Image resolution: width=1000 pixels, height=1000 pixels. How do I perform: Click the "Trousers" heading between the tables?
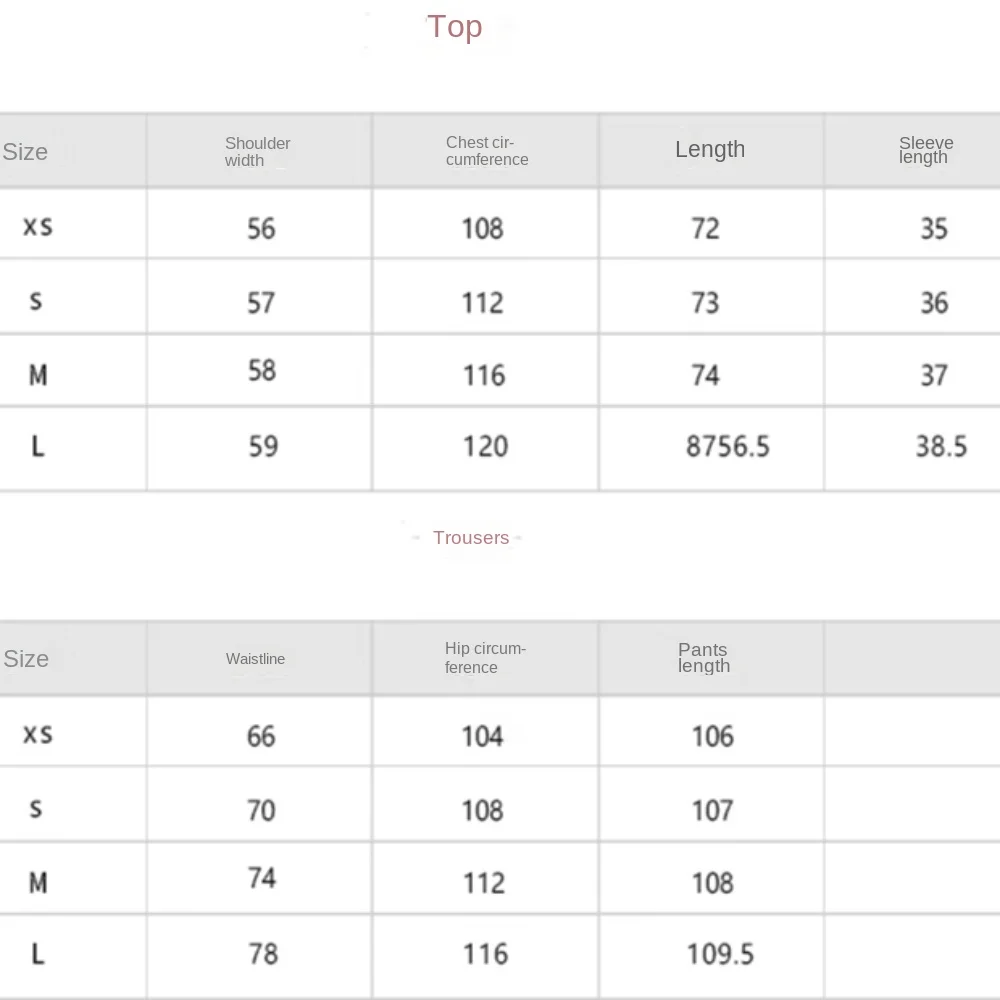click(471, 538)
